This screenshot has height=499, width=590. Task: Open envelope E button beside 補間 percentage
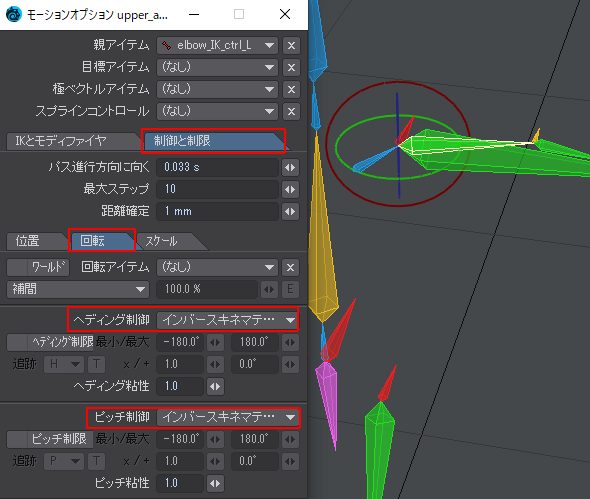tap(290, 289)
